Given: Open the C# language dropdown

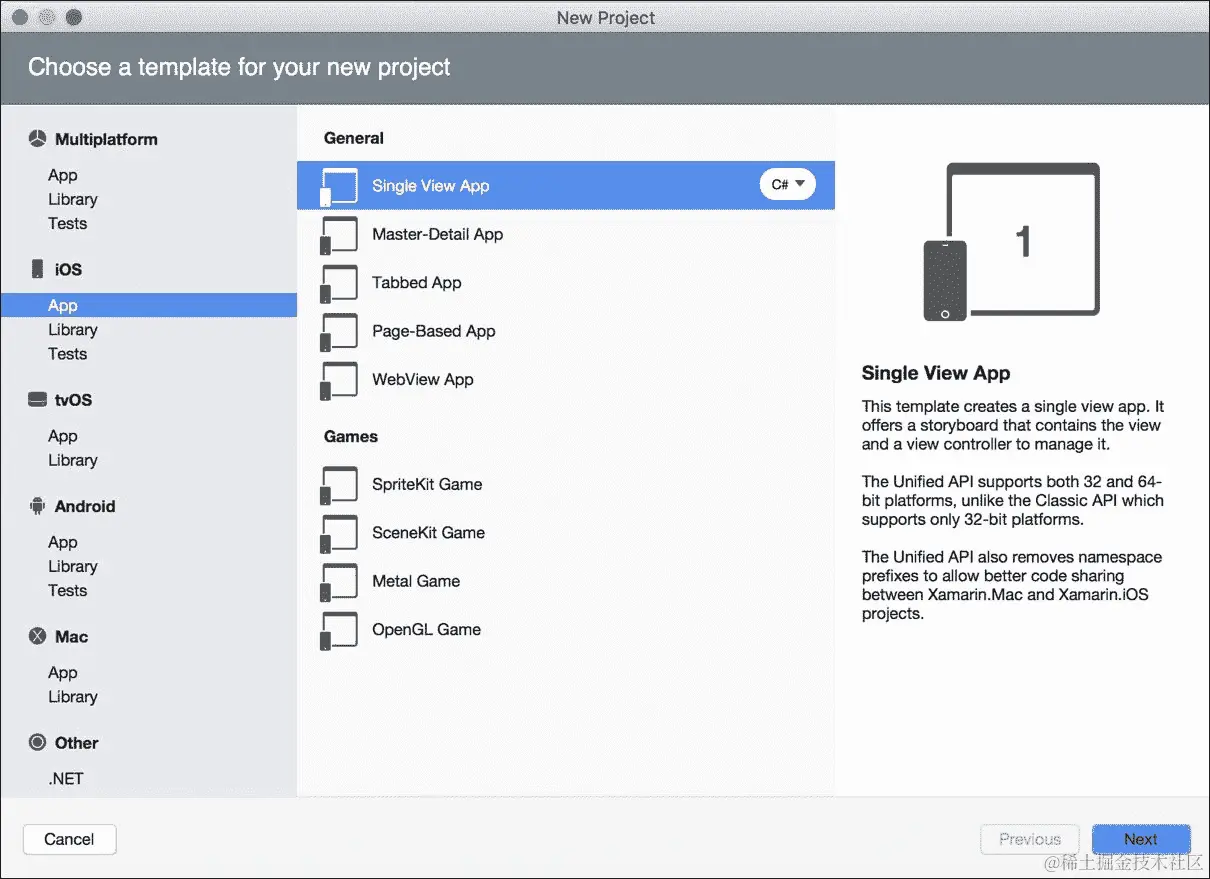Looking at the screenshot, I should pos(788,185).
